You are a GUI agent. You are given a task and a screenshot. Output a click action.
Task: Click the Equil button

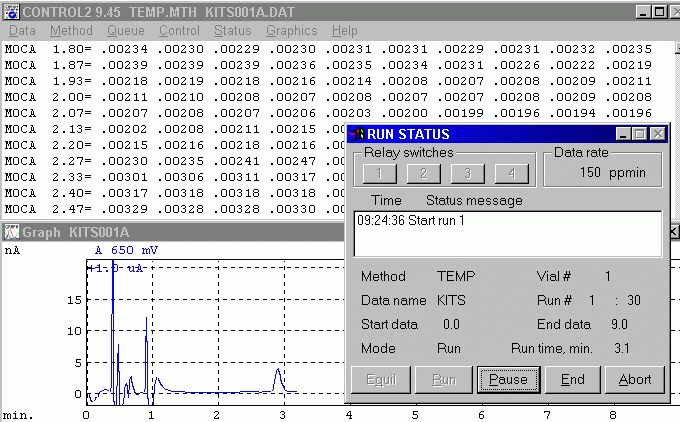click(379, 379)
